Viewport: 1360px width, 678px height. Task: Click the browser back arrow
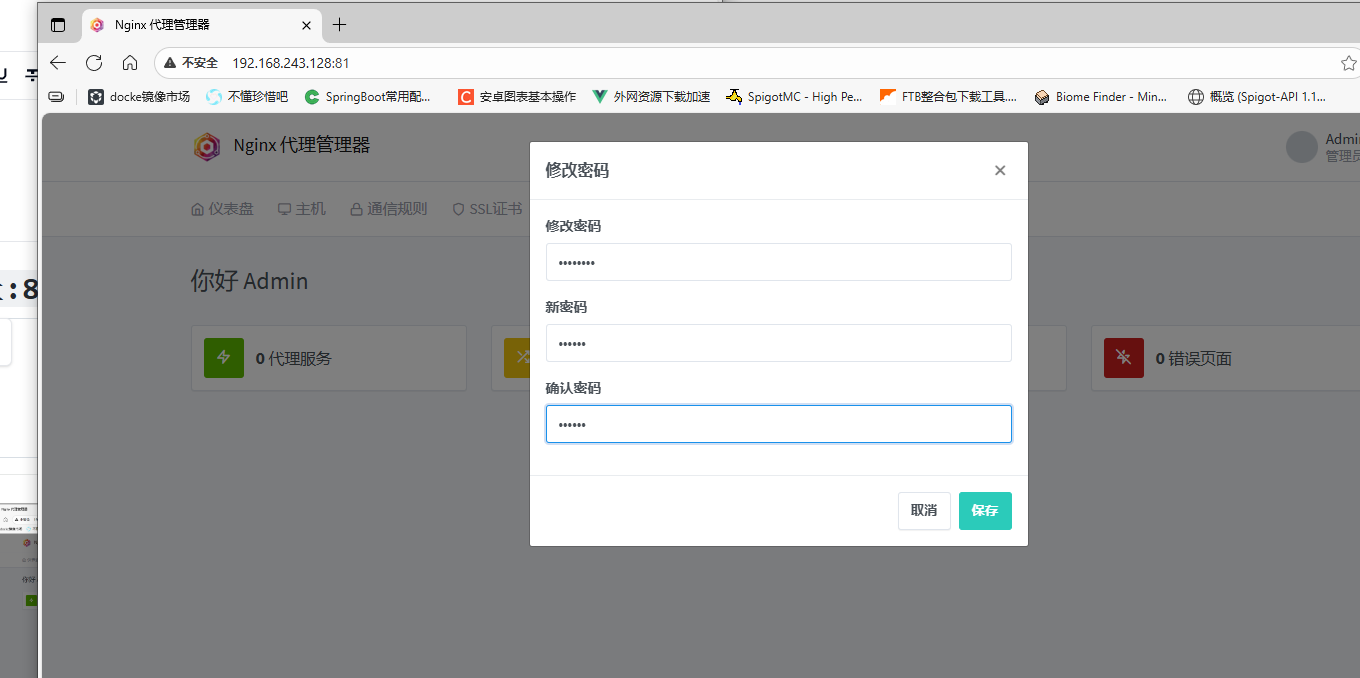pyautogui.click(x=58, y=63)
